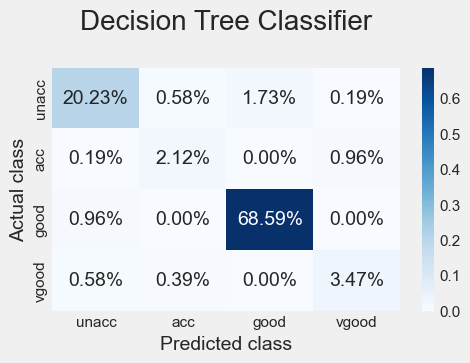This screenshot has width=470, height=363.
Task: Select the 0.96% cell in acc row
Action: pos(356,159)
